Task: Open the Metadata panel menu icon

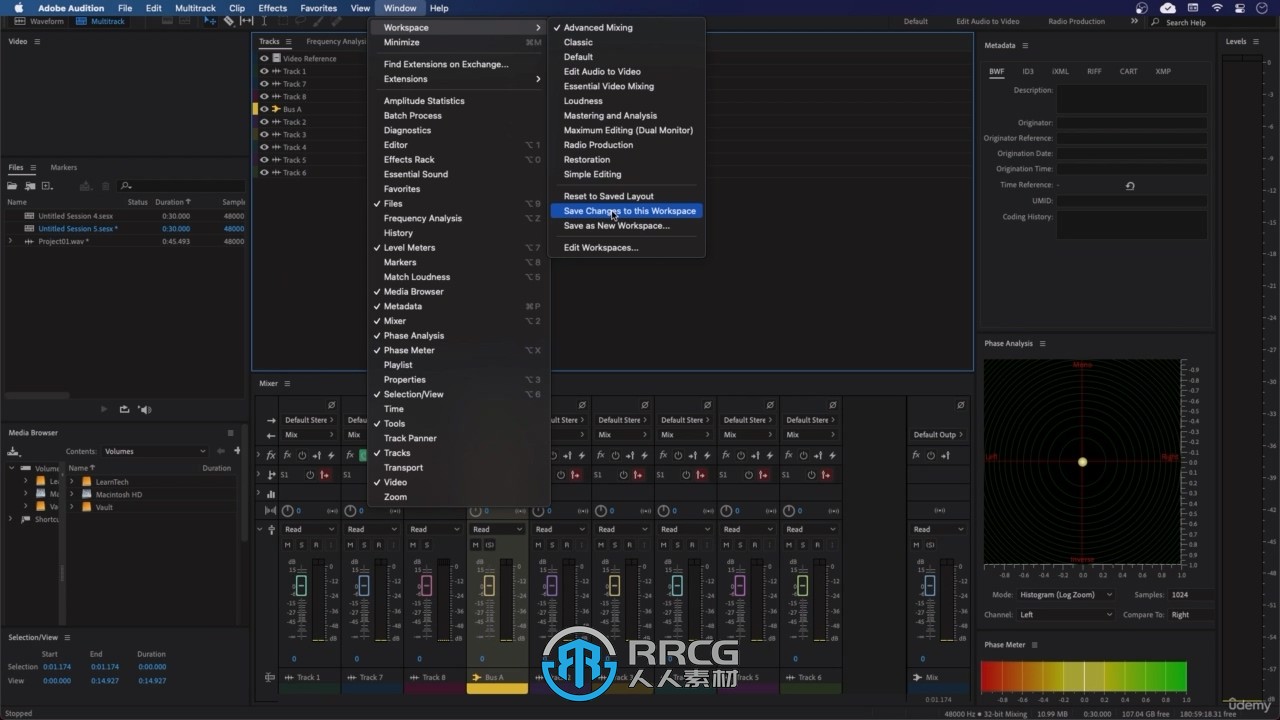Action: coord(1025,45)
